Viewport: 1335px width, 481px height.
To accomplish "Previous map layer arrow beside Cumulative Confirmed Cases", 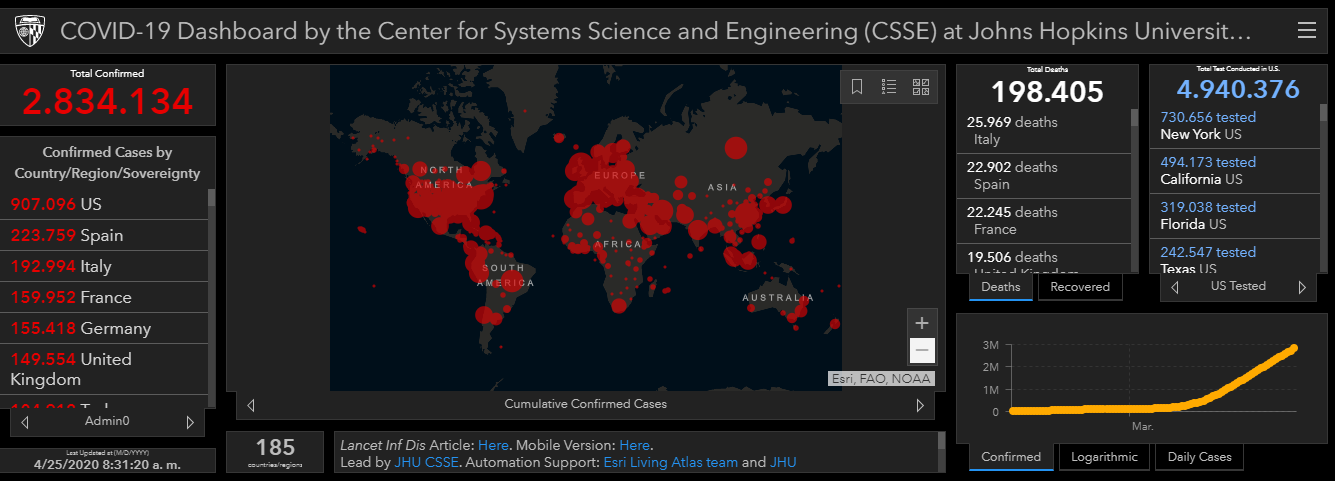I will coord(251,405).
